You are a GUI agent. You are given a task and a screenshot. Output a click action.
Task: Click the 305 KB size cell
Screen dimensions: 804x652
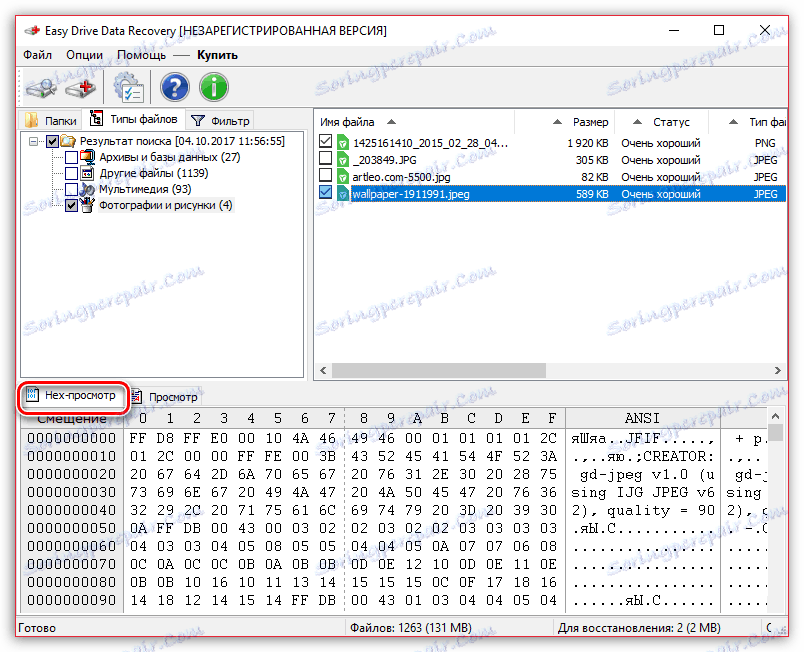pos(592,160)
